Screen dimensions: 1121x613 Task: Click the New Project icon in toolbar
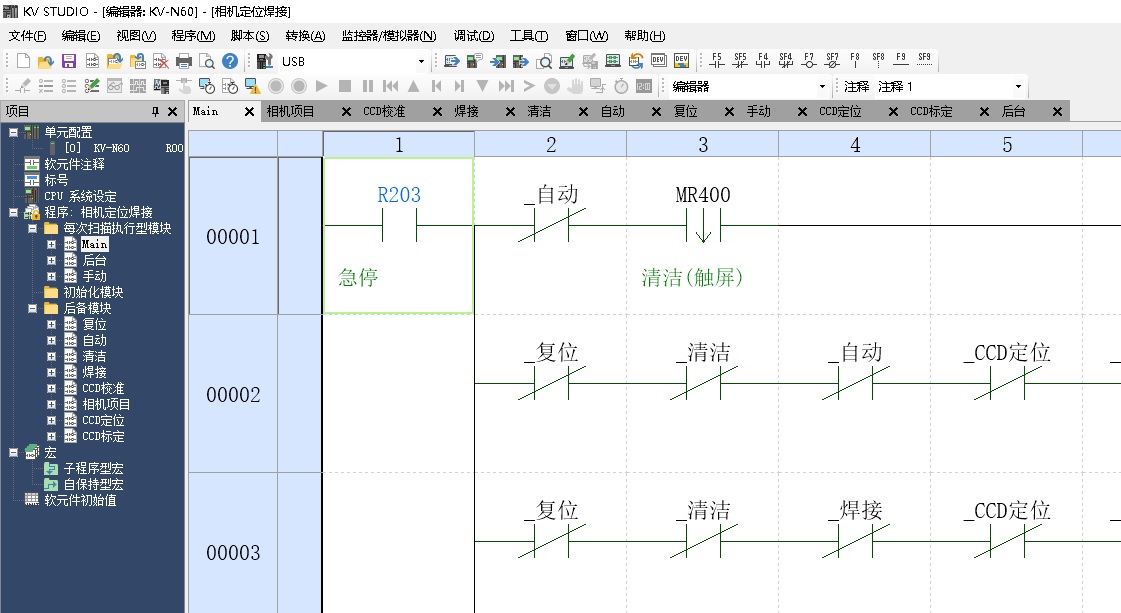coord(23,61)
